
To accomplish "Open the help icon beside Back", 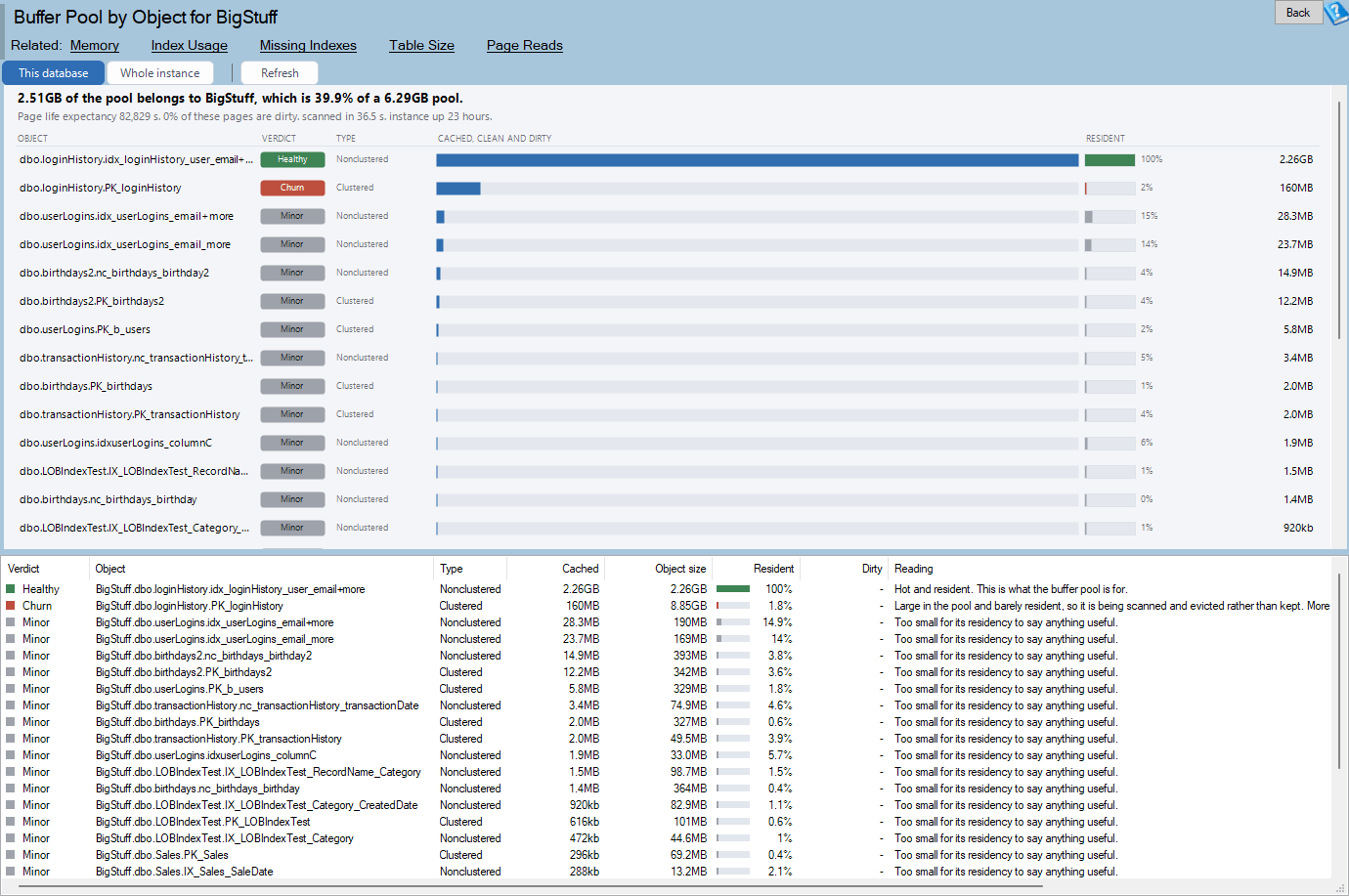I will [x=1336, y=13].
